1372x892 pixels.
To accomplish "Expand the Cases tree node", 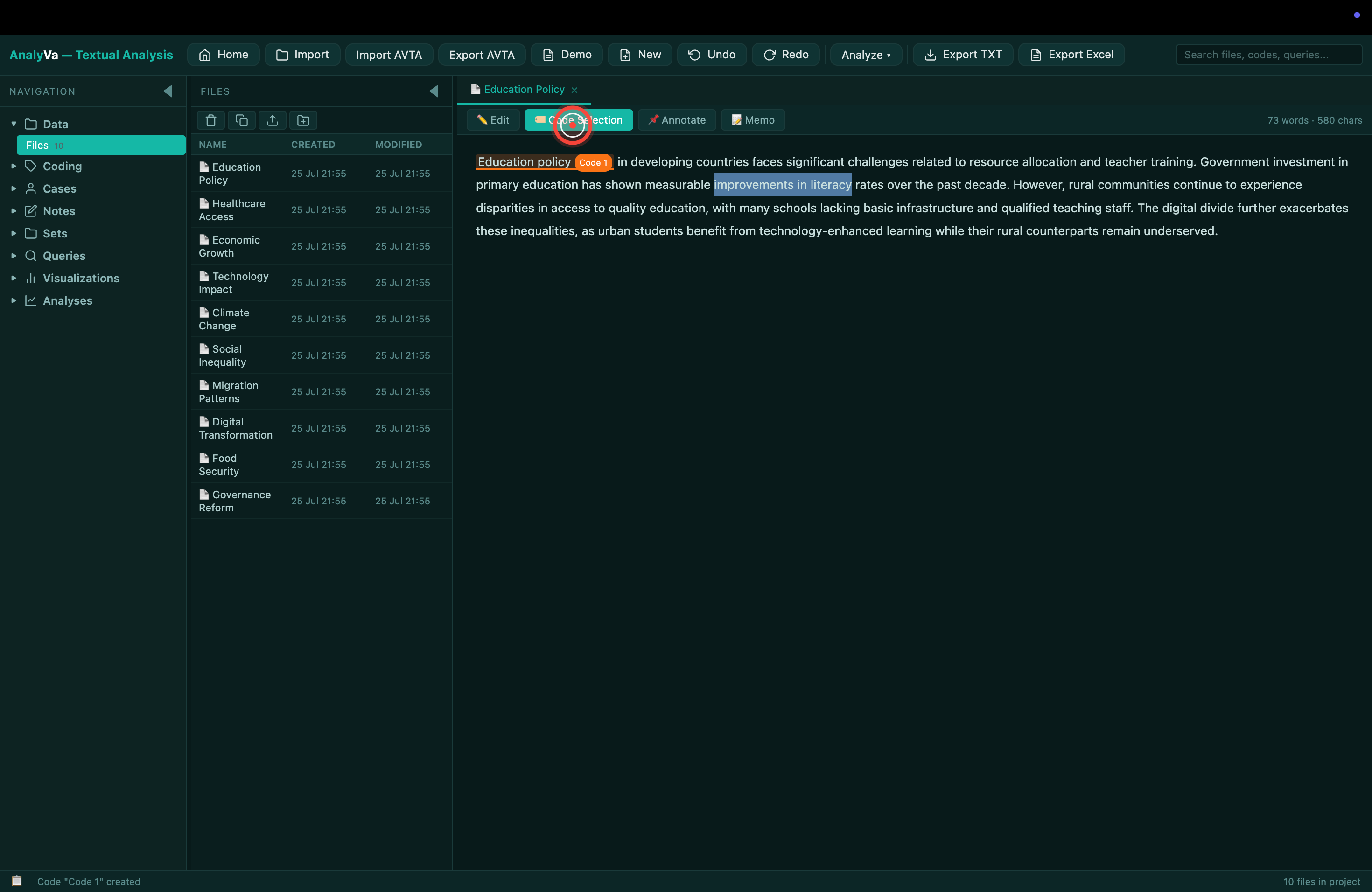I will pos(14,188).
